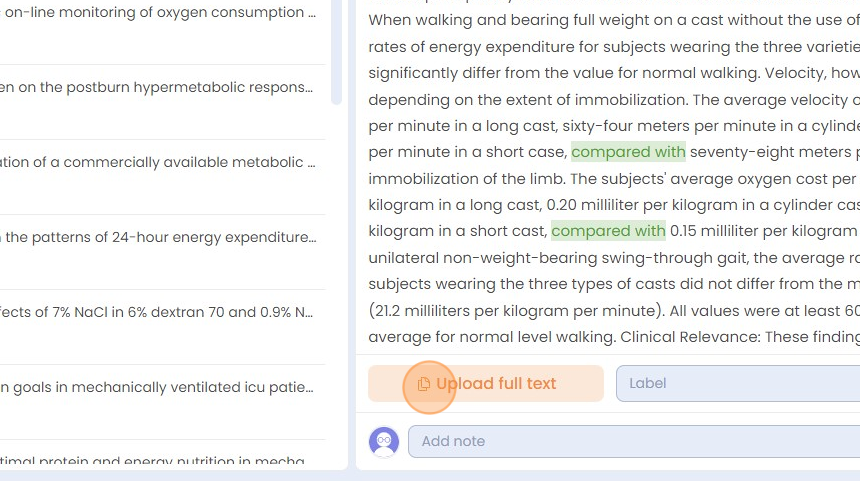Open the 7% NaCl in 6% dextran 70 article
This screenshot has height=481, width=860.
pyautogui.click(x=156, y=312)
